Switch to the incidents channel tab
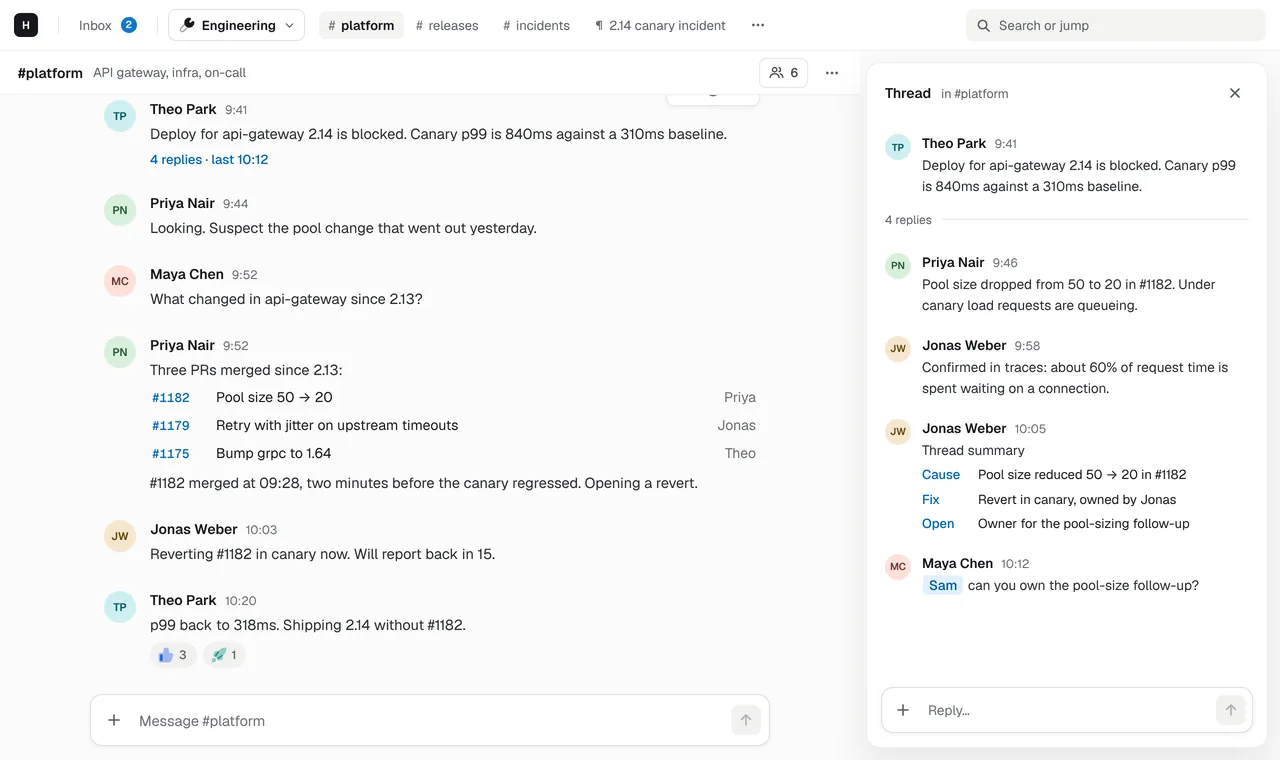The width and height of the screenshot is (1280, 760). tap(536, 25)
